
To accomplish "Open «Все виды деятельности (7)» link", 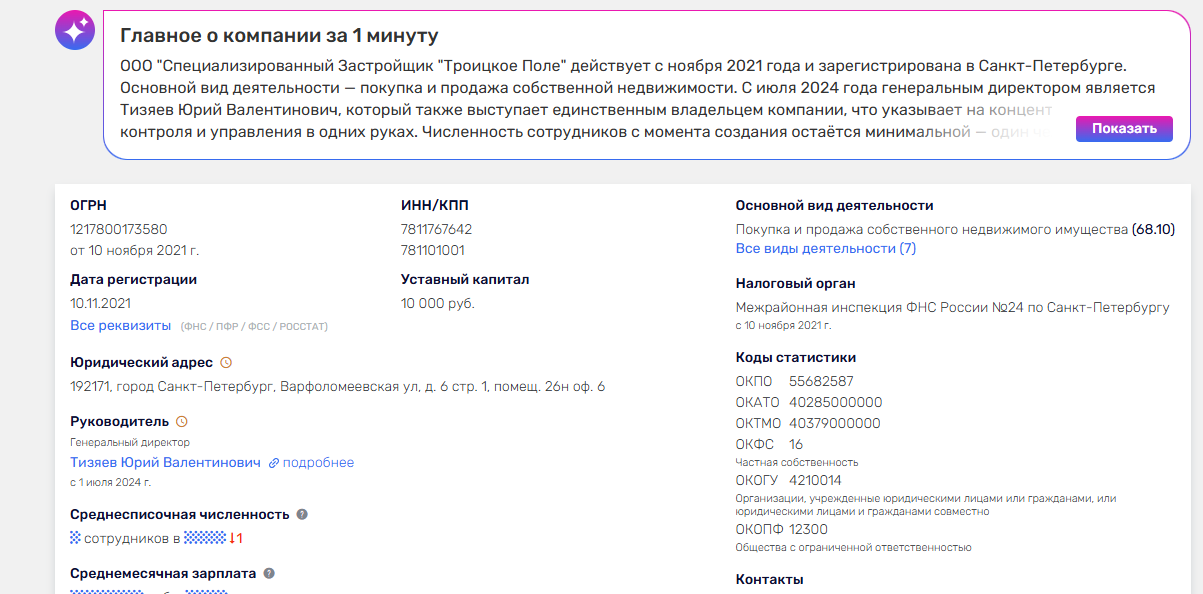I will pyautogui.click(x=826, y=248).
